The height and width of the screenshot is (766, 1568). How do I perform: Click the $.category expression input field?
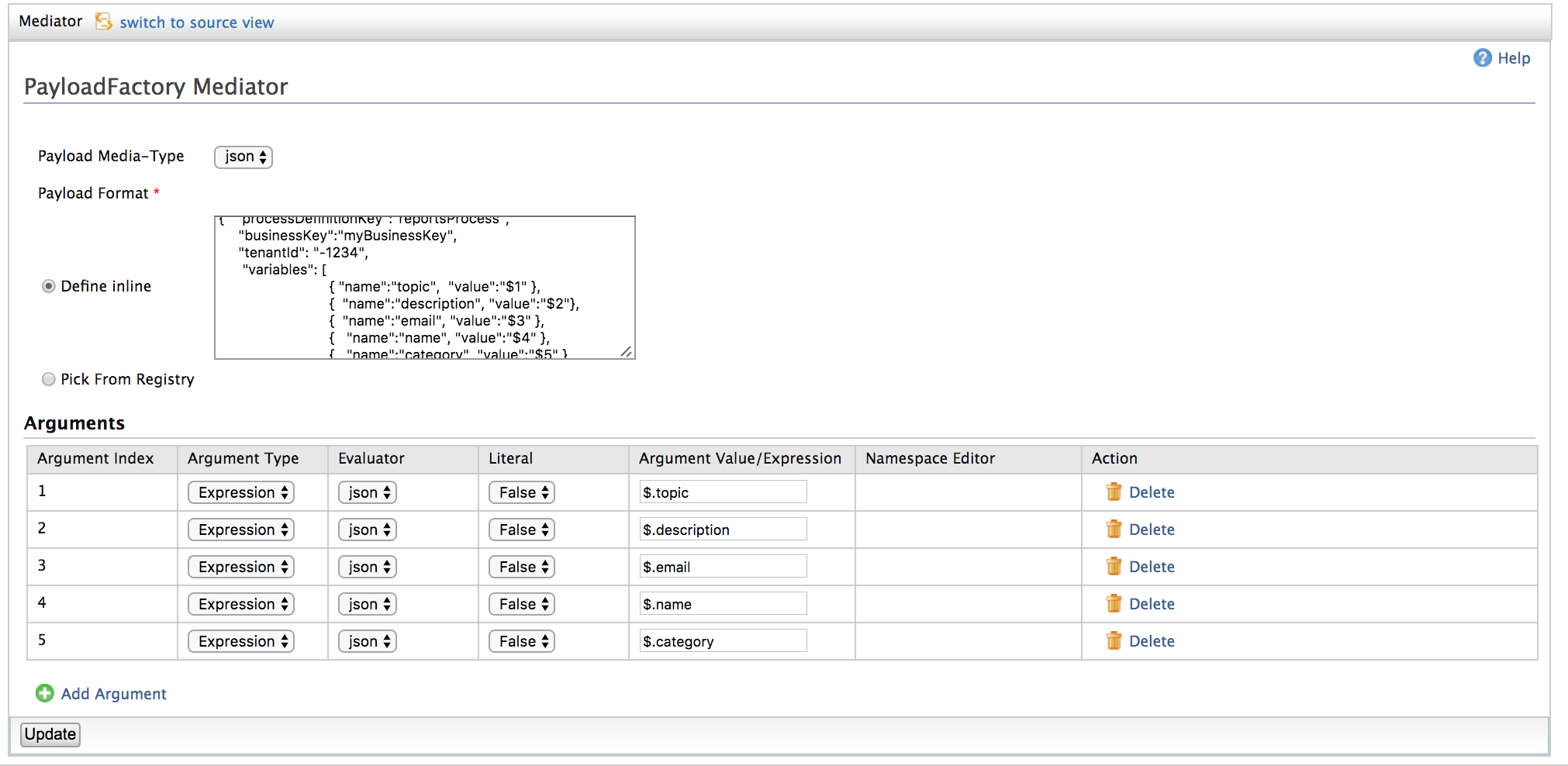[723, 641]
